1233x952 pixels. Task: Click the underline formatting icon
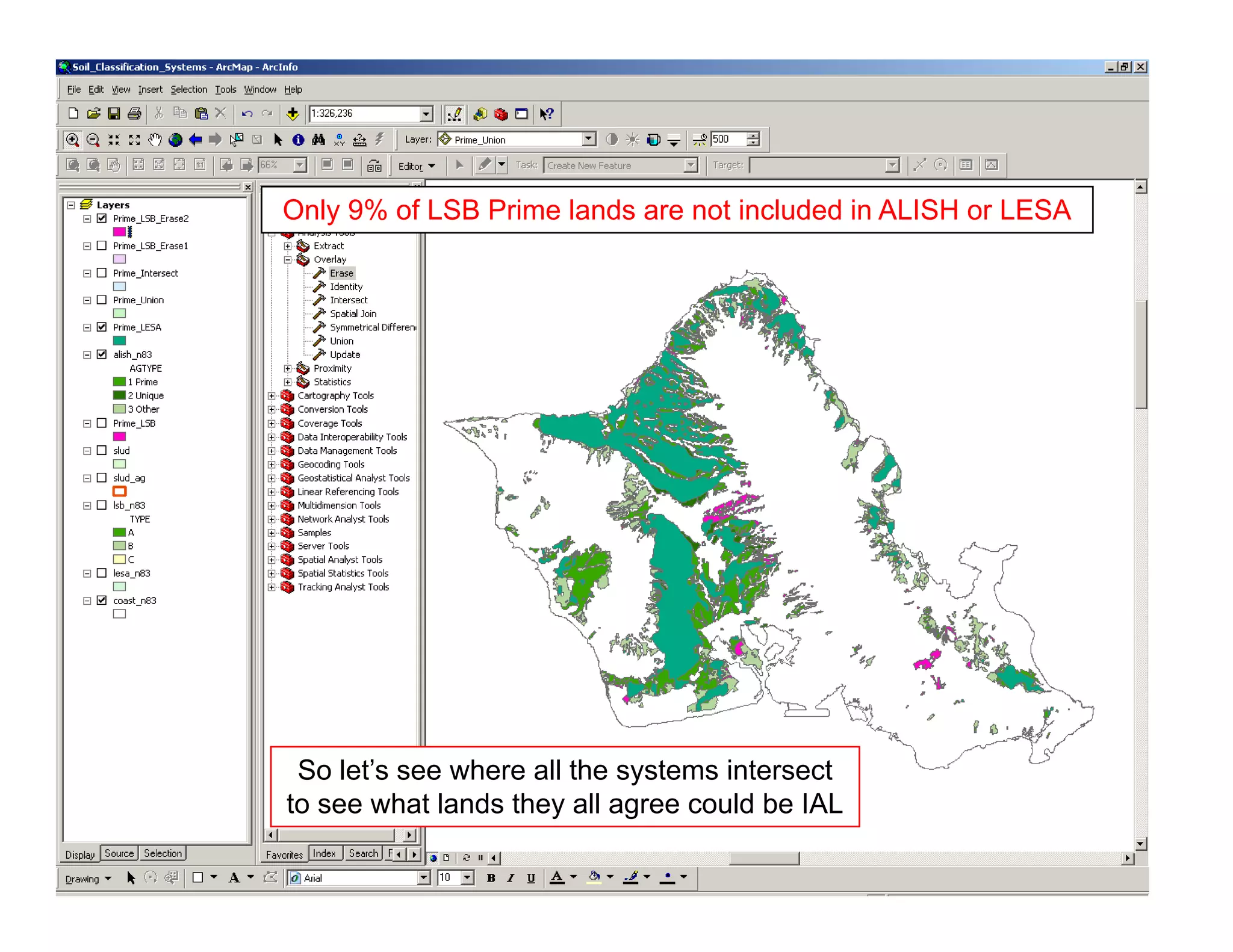[531, 878]
